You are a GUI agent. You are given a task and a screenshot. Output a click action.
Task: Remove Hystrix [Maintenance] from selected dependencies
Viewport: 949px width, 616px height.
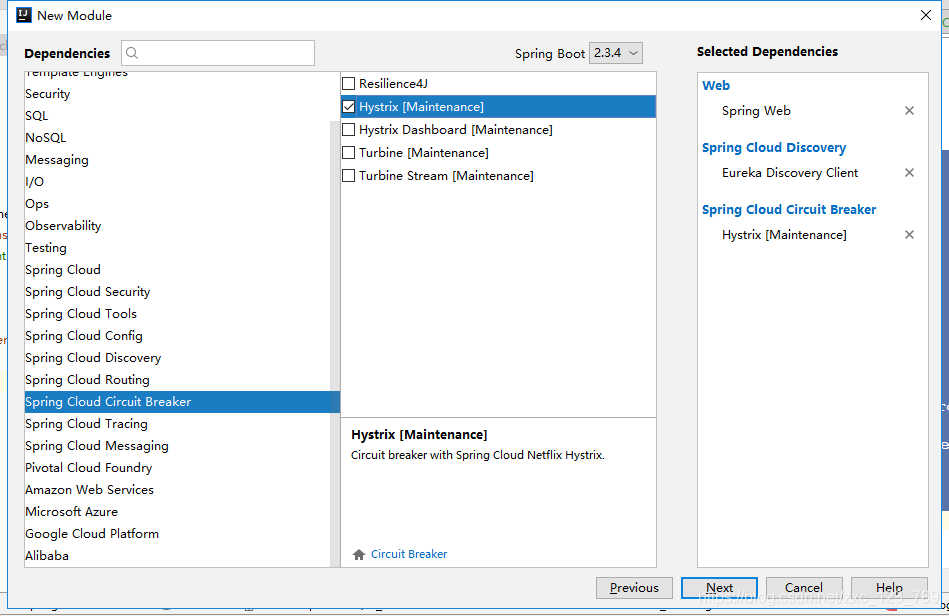(909, 235)
